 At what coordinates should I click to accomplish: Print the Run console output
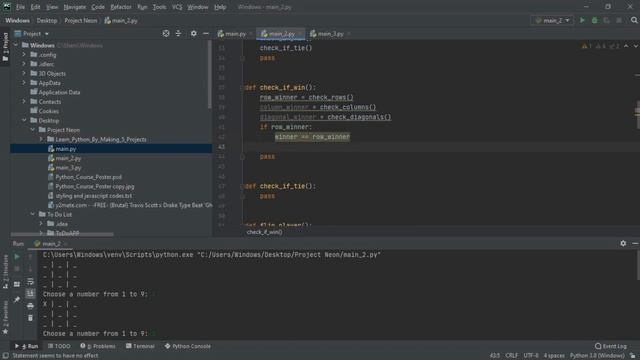pyautogui.click(x=30, y=306)
